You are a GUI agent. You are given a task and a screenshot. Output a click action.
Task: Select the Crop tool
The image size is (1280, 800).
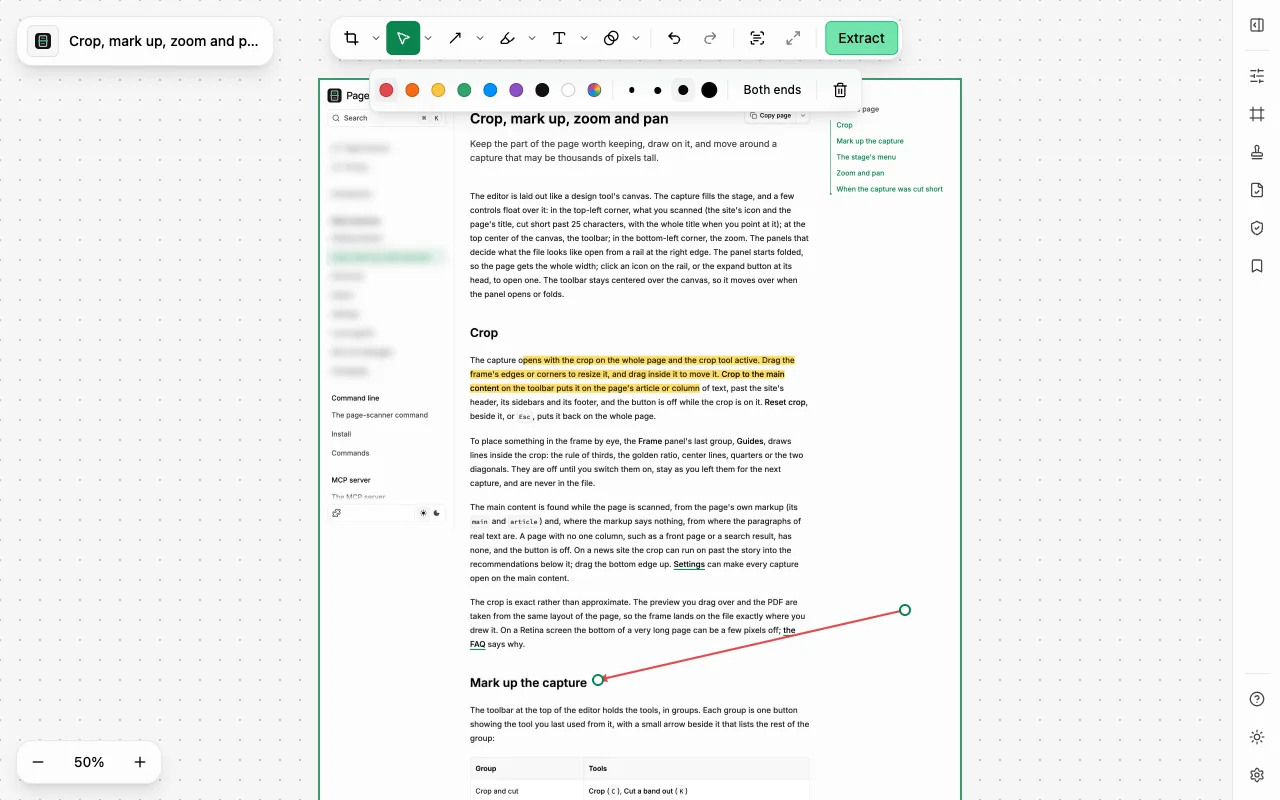tap(351, 38)
